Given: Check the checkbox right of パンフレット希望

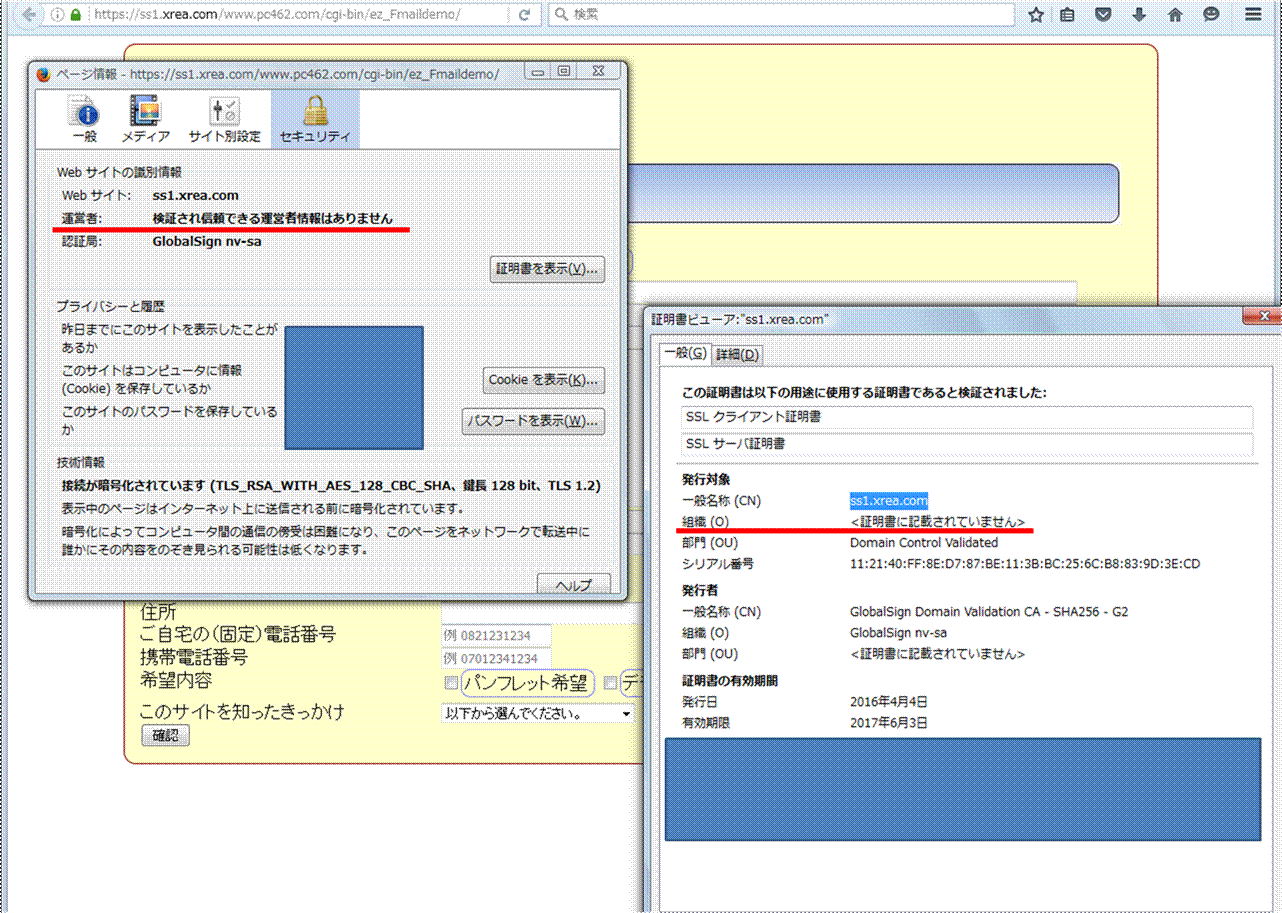Looking at the screenshot, I should 610,683.
